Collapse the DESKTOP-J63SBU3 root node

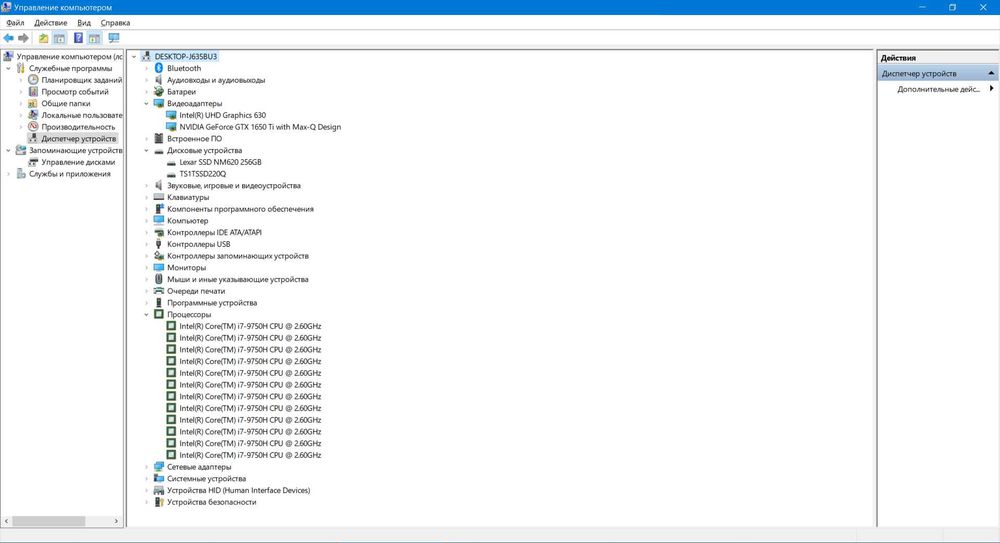pyautogui.click(x=134, y=57)
